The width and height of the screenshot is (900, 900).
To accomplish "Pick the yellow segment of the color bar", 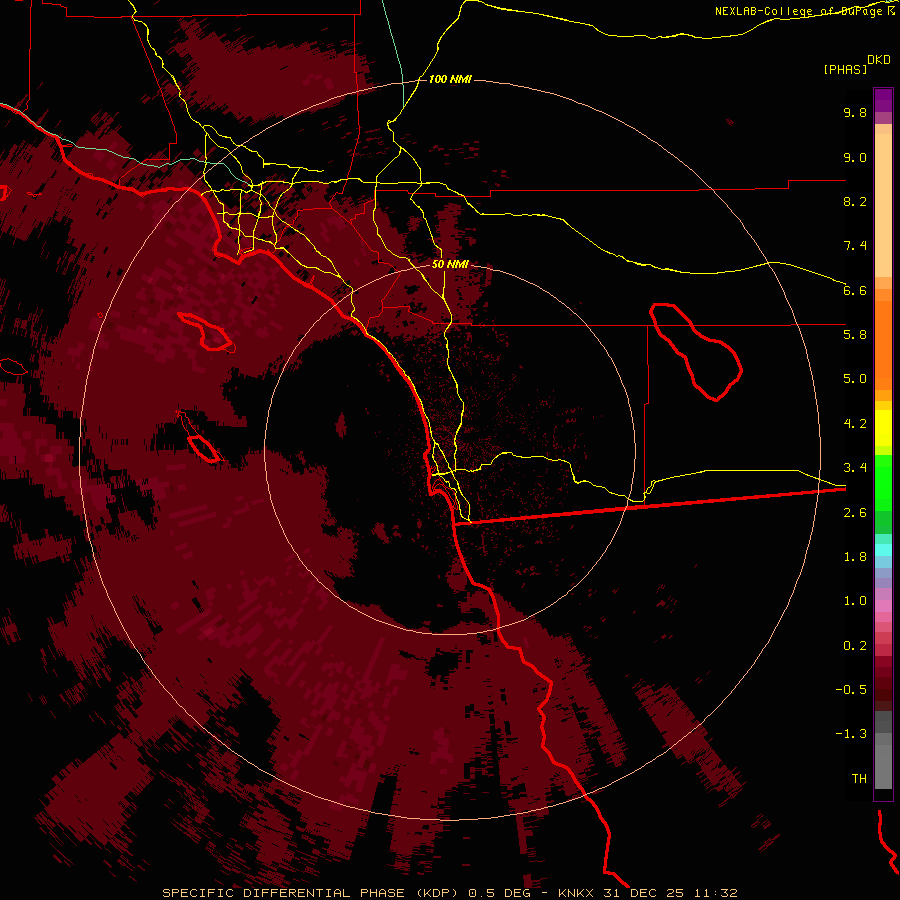I will [883, 428].
